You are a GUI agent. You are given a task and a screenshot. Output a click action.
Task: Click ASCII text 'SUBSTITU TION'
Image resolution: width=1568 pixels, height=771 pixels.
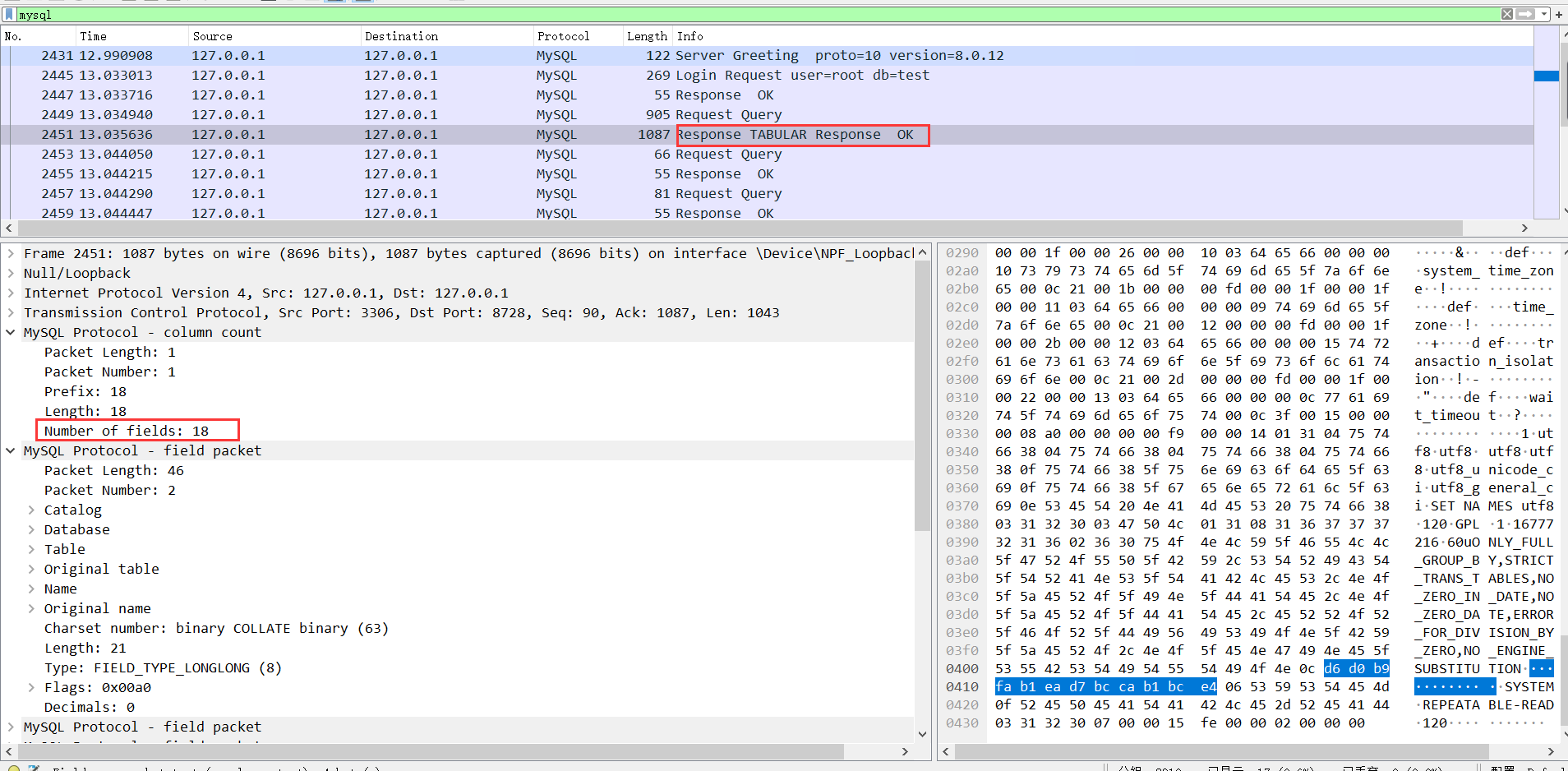click(x=1468, y=669)
